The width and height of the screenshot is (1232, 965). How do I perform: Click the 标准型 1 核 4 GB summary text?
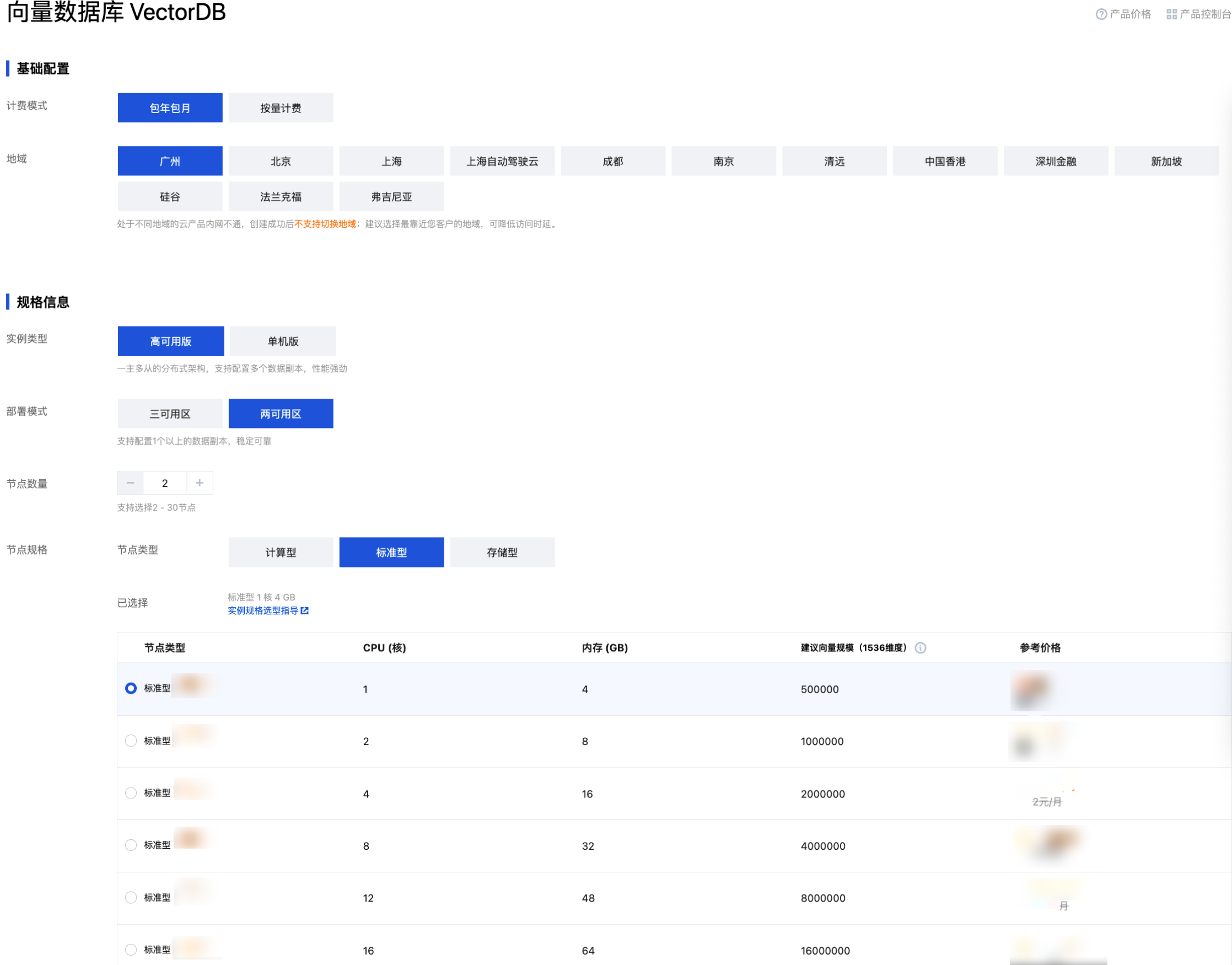point(261,597)
